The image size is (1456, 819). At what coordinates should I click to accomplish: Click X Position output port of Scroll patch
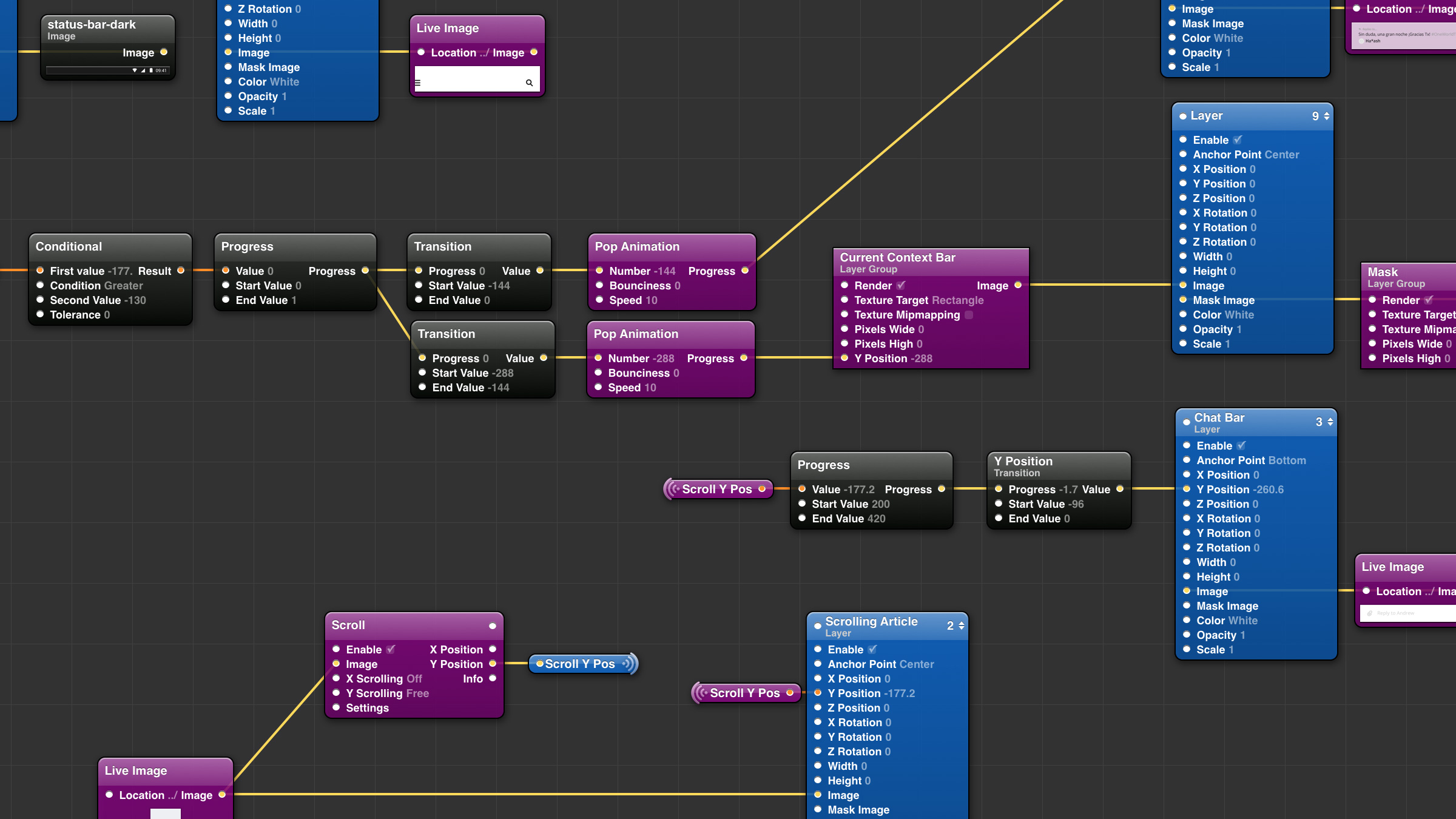coord(493,649)
